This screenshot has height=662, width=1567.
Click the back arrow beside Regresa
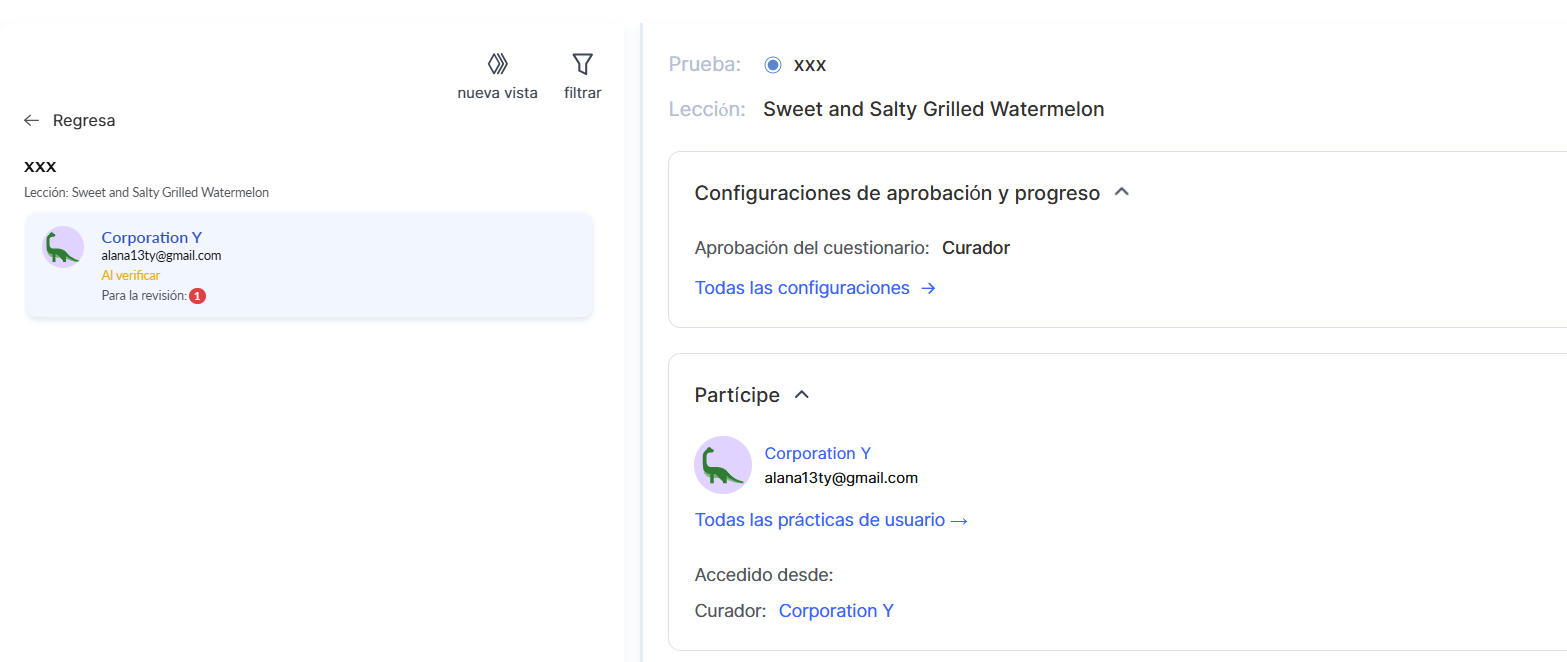[32, 120]
